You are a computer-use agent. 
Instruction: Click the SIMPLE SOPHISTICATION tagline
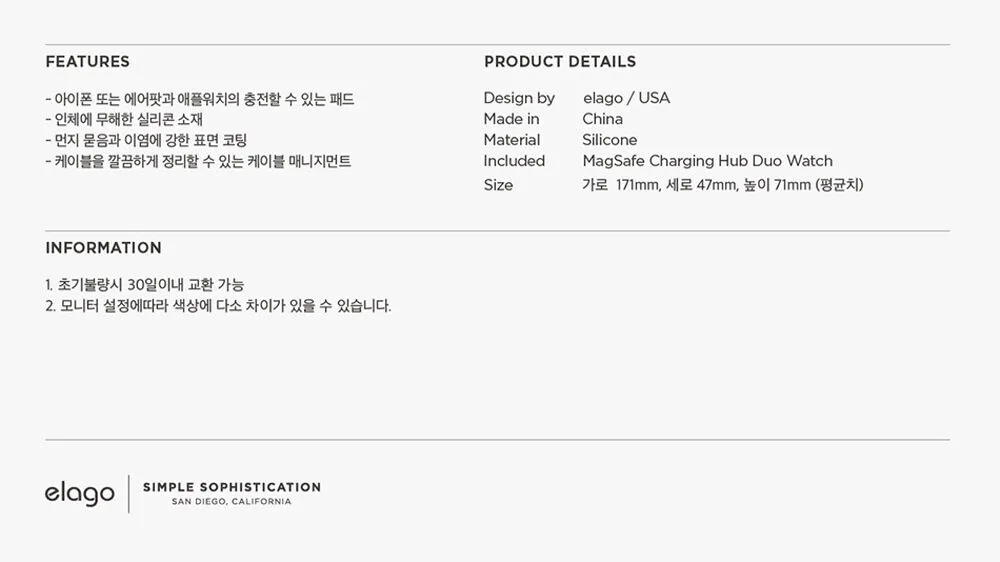(232, 487)
